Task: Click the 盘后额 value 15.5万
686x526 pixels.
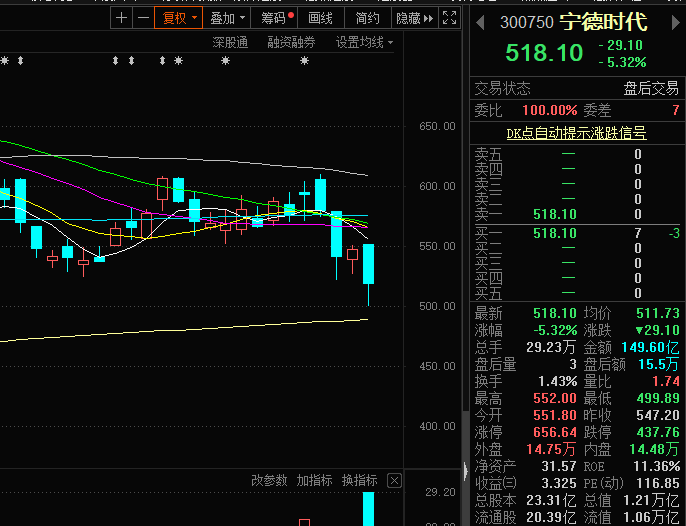Action: coord(658,365)
